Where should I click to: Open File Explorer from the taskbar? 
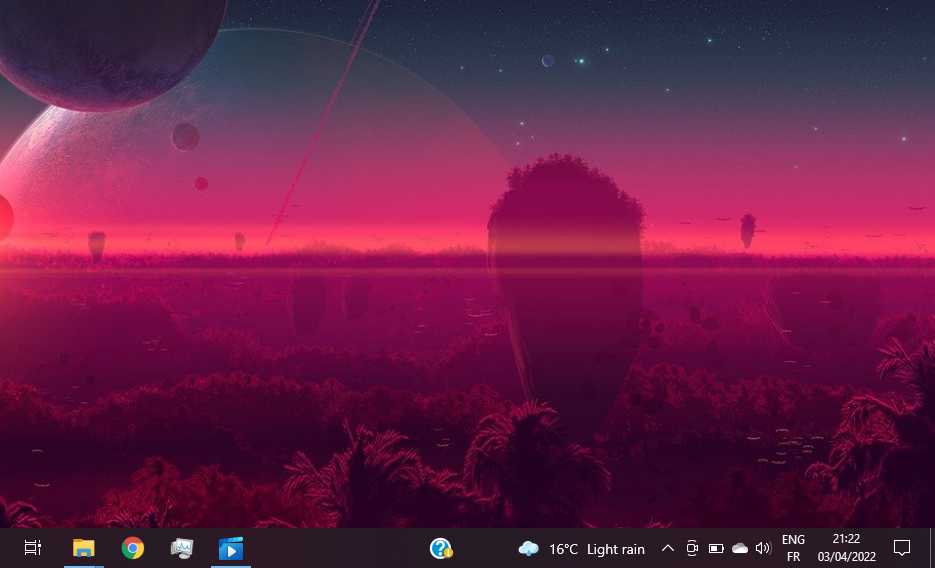83,548
